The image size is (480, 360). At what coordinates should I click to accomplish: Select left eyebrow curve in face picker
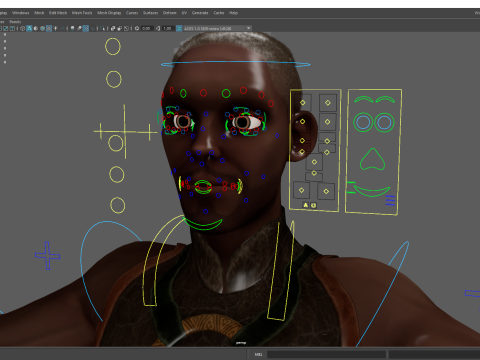point(364,99)
